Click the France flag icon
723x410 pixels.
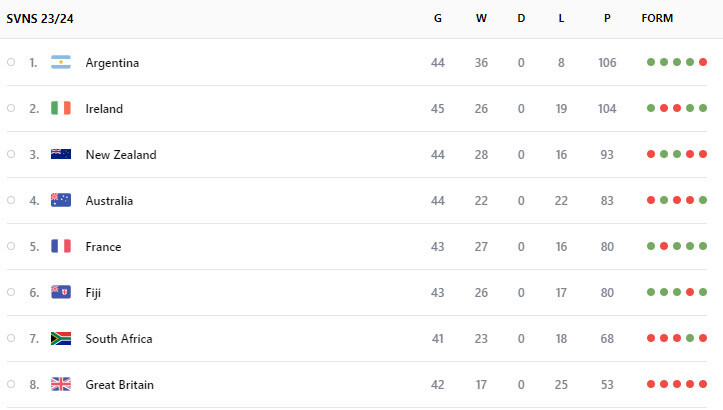coord(61,246)
